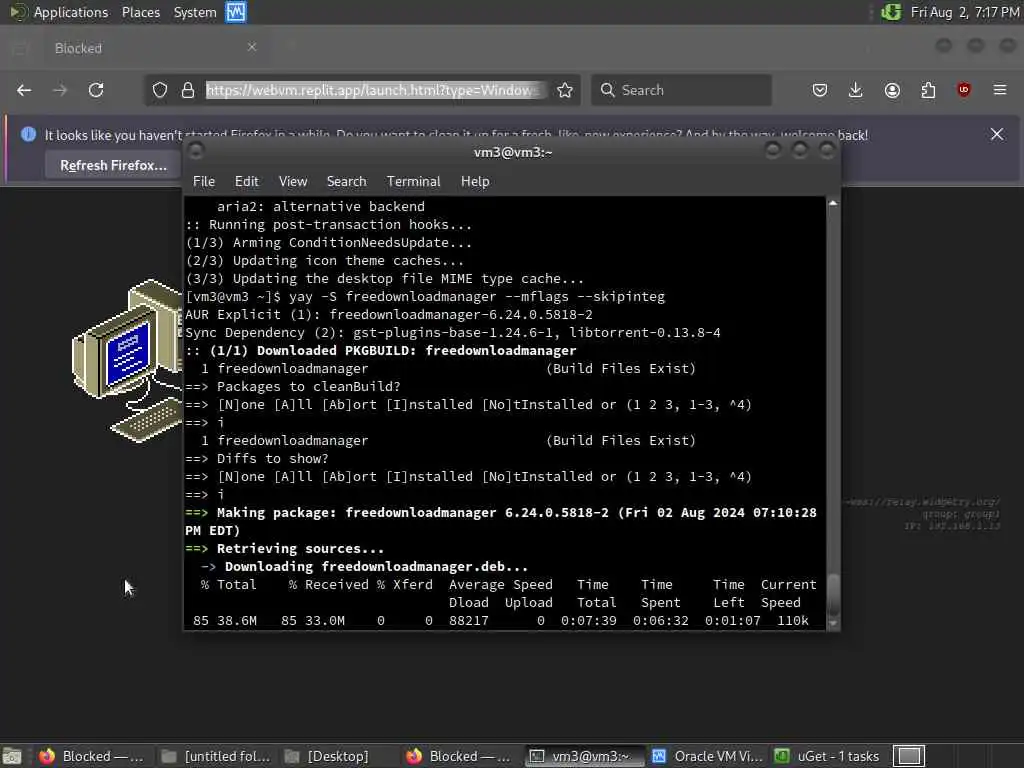The height and width of the screenshot is (768, 1024).
Task: Launch VirtualBox icon in top panel
Action: click(x=236, y=12)
